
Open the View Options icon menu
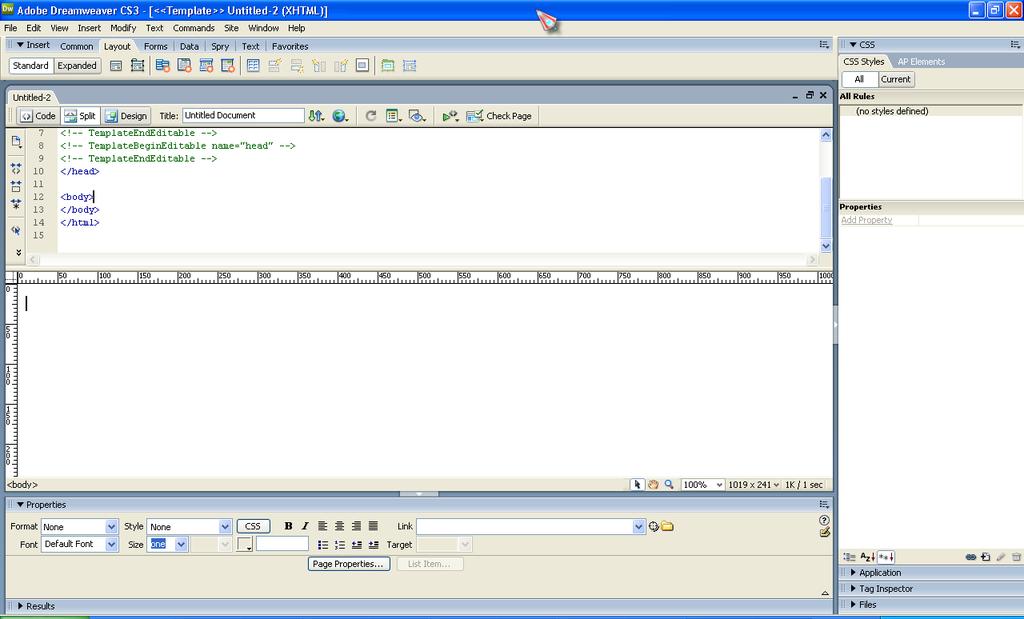pos(393,116)
